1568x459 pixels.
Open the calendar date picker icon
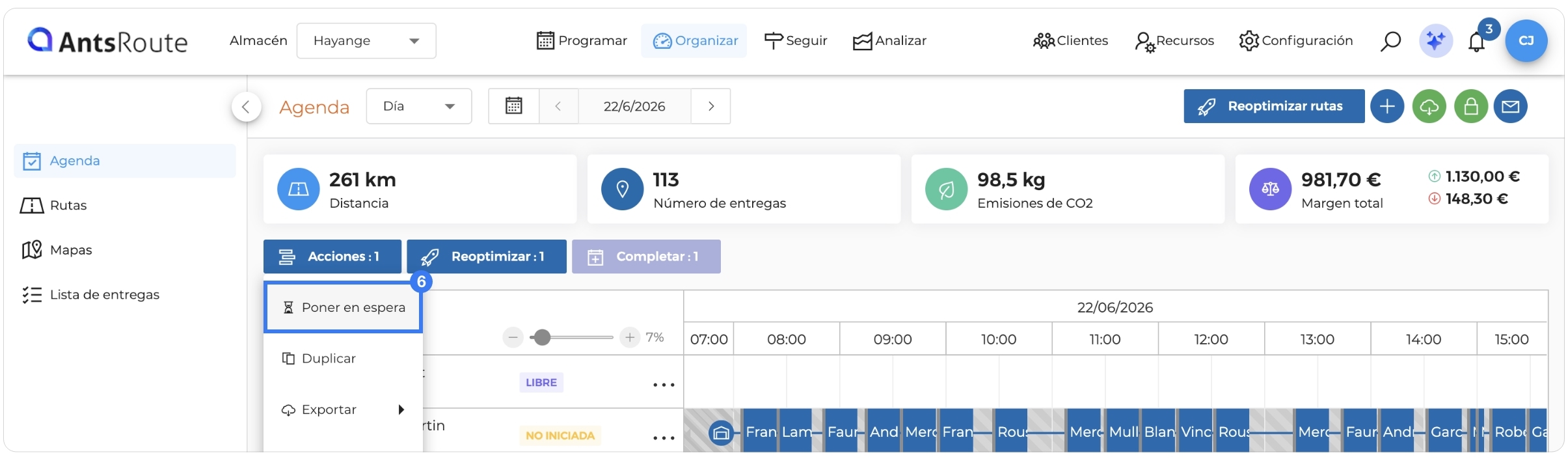click(x=514, y=106)
